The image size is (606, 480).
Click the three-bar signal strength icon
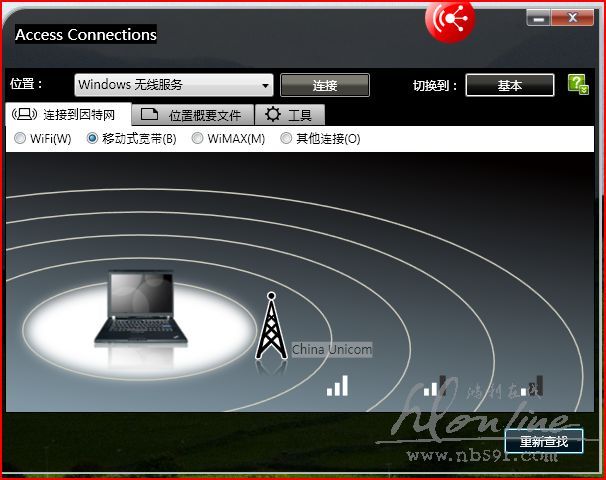tap(338, 385)
